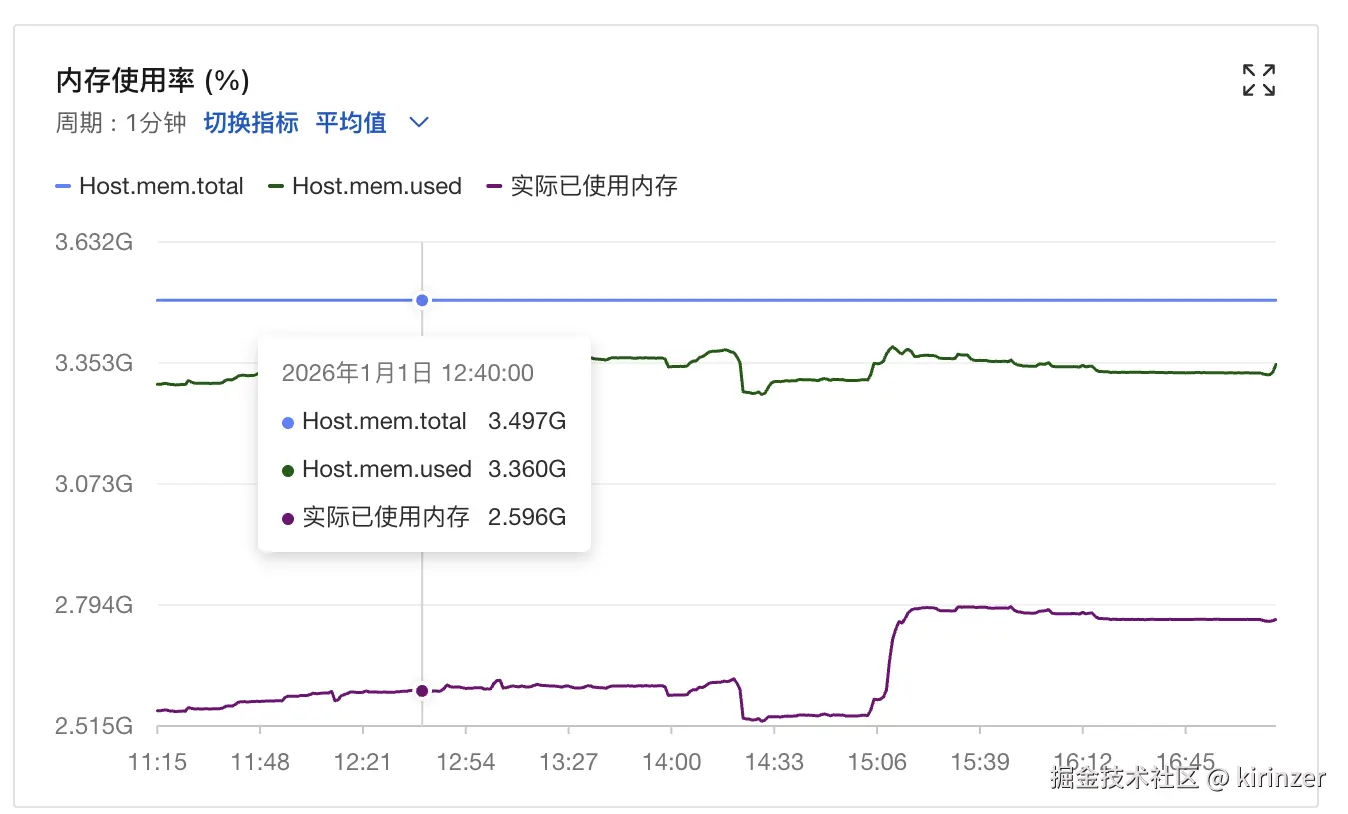Expand chart to fullscreen view

tap(1259, 80)
